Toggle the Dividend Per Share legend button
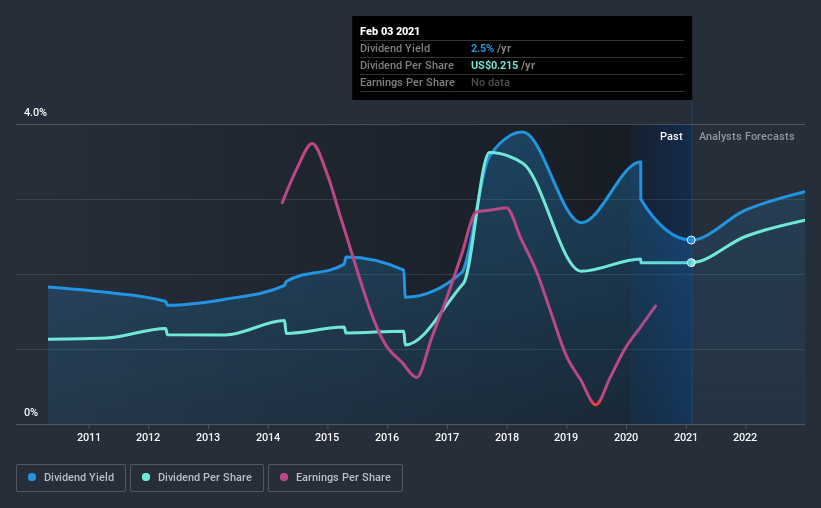 197,478
